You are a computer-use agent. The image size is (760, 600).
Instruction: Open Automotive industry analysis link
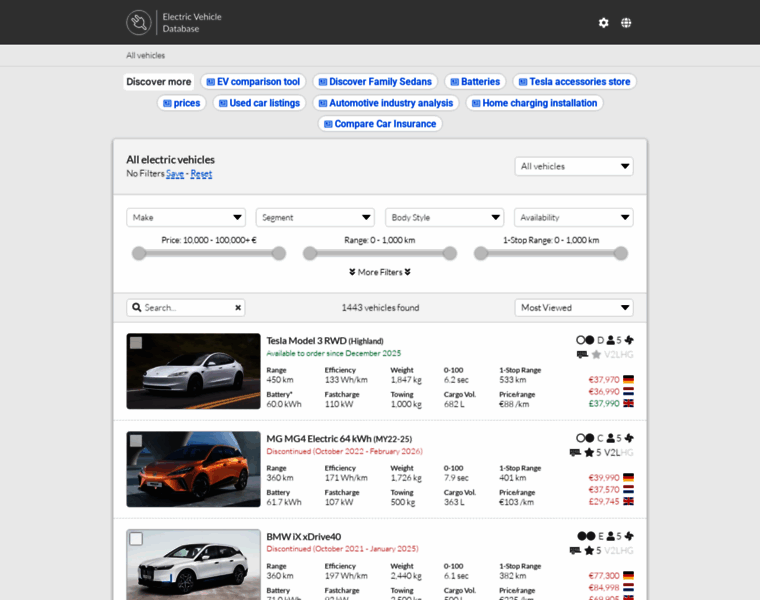[x=386, y=103]
